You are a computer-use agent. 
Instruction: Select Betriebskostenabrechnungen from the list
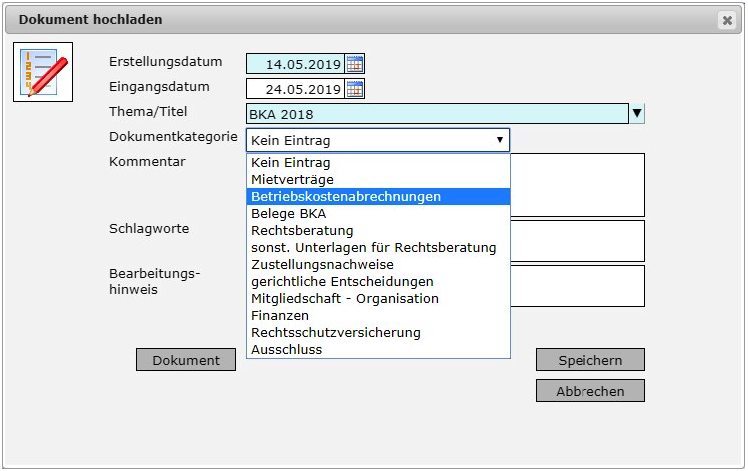346,197
